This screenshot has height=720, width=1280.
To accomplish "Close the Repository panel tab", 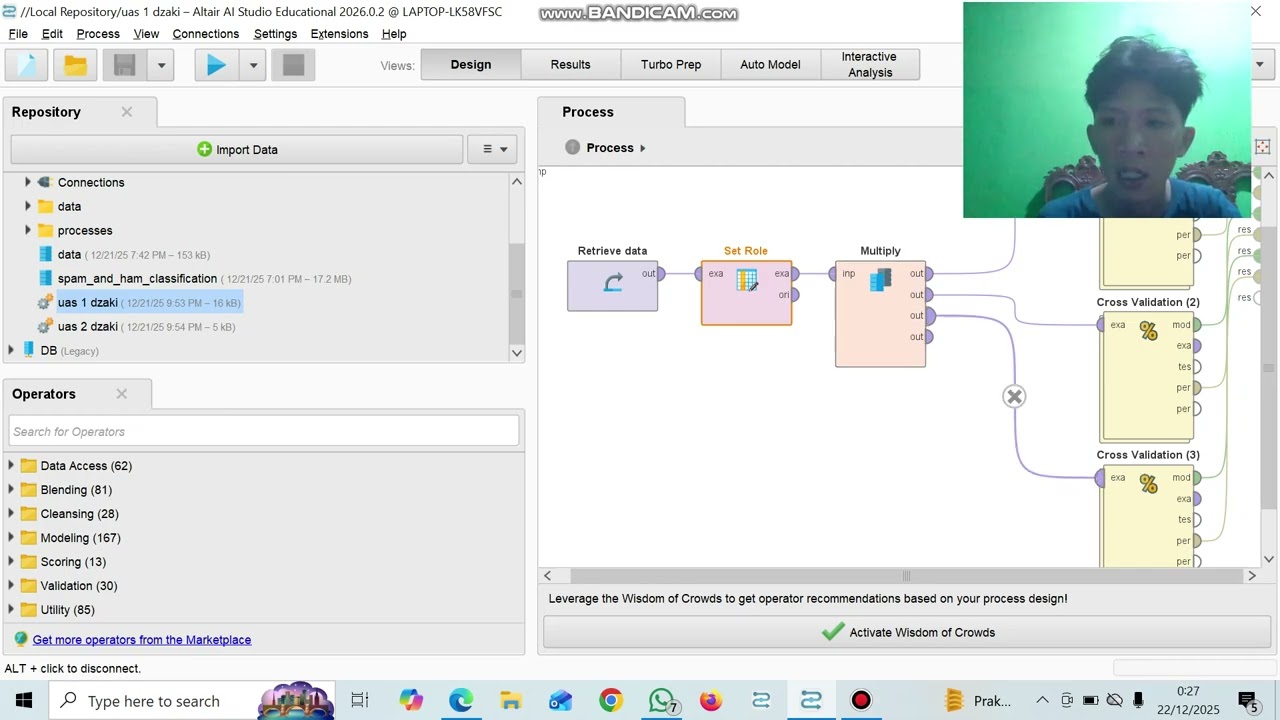I will tap(127, 112).
